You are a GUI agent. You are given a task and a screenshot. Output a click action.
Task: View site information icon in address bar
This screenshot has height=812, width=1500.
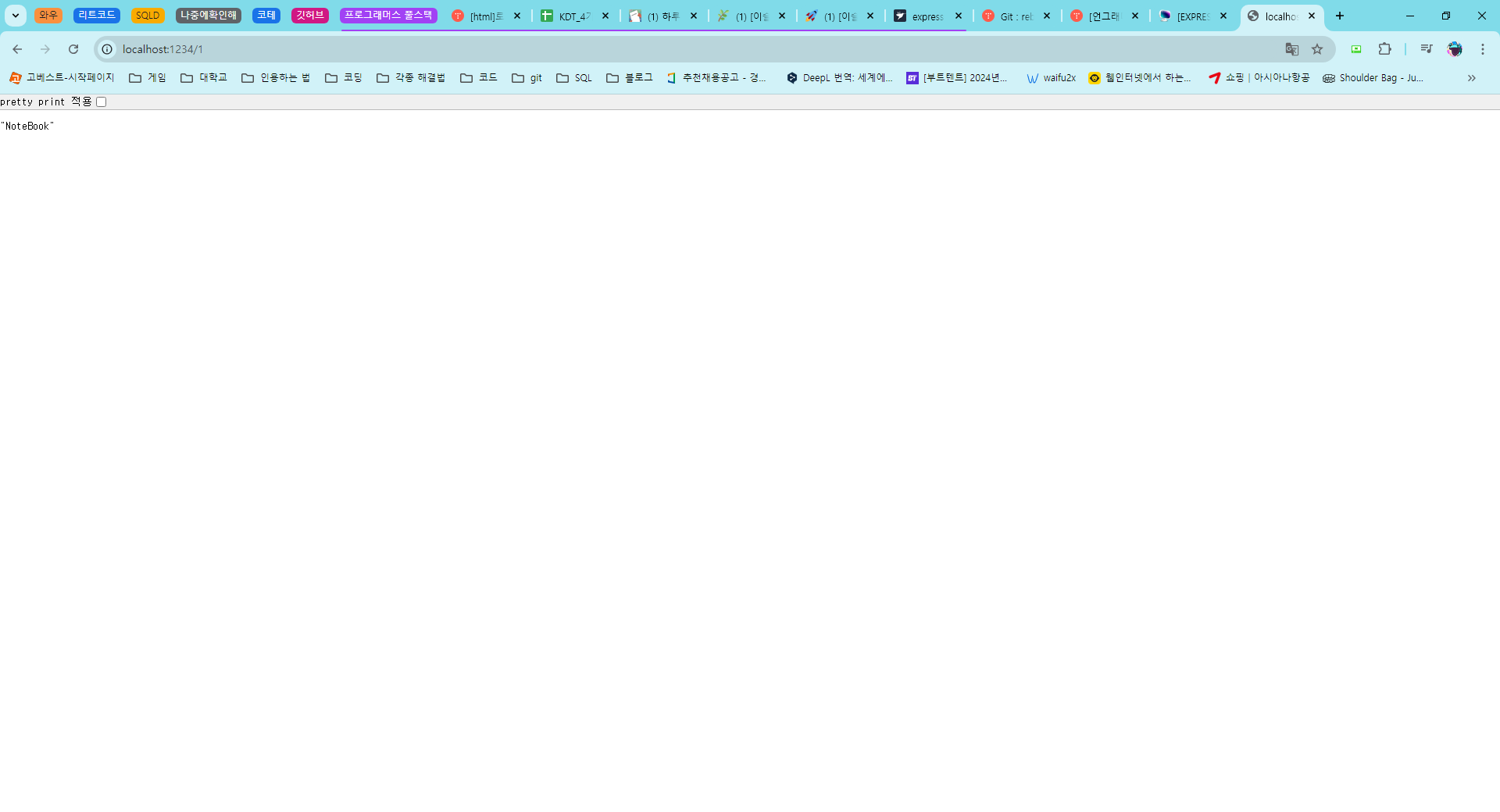click(107, 49)
